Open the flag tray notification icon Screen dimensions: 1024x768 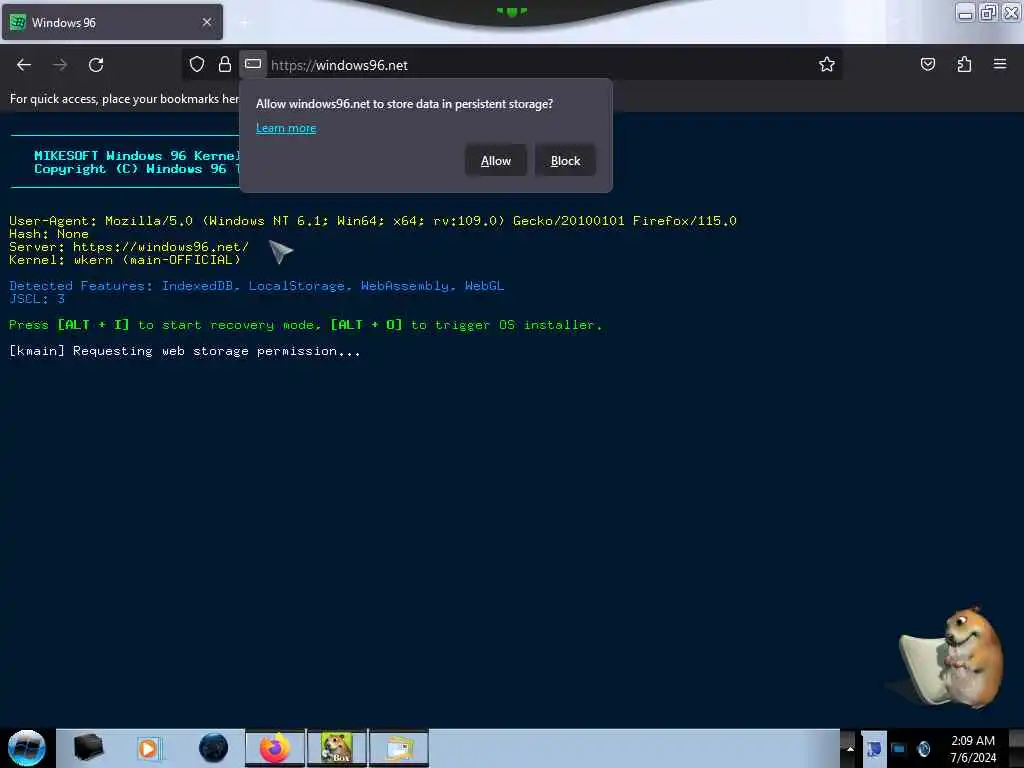pyautogui.click(x=874, y=748)
